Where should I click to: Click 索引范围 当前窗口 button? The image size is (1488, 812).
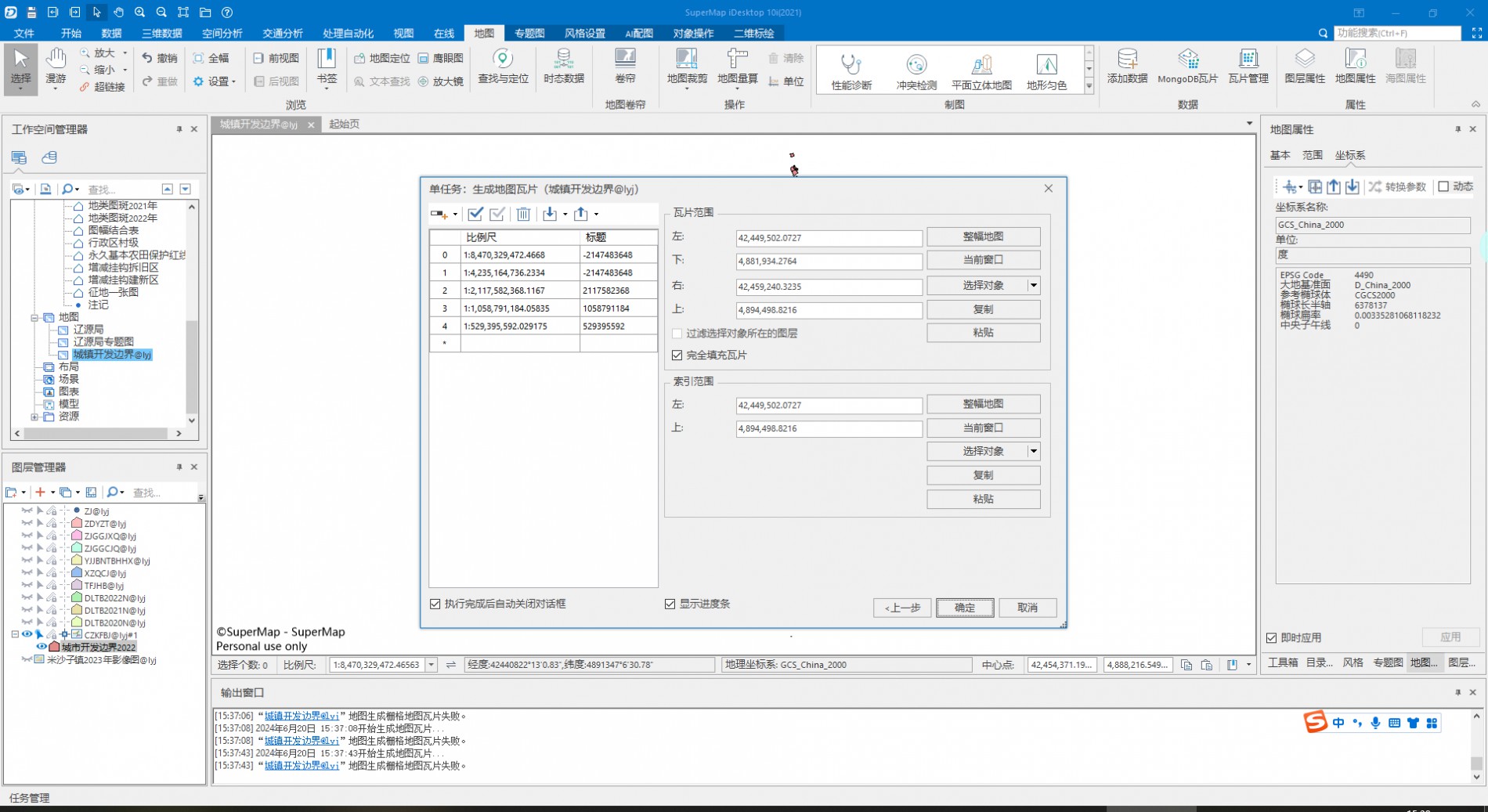click(984, 428)
